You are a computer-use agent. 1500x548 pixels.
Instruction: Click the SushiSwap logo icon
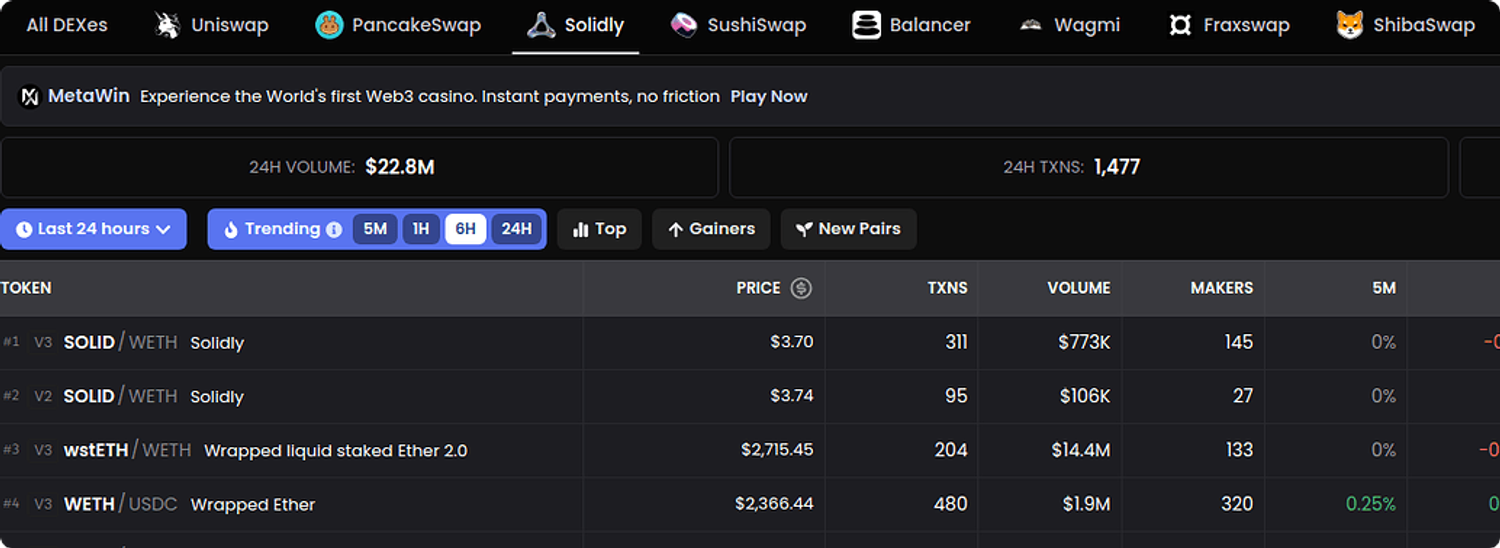684,25
